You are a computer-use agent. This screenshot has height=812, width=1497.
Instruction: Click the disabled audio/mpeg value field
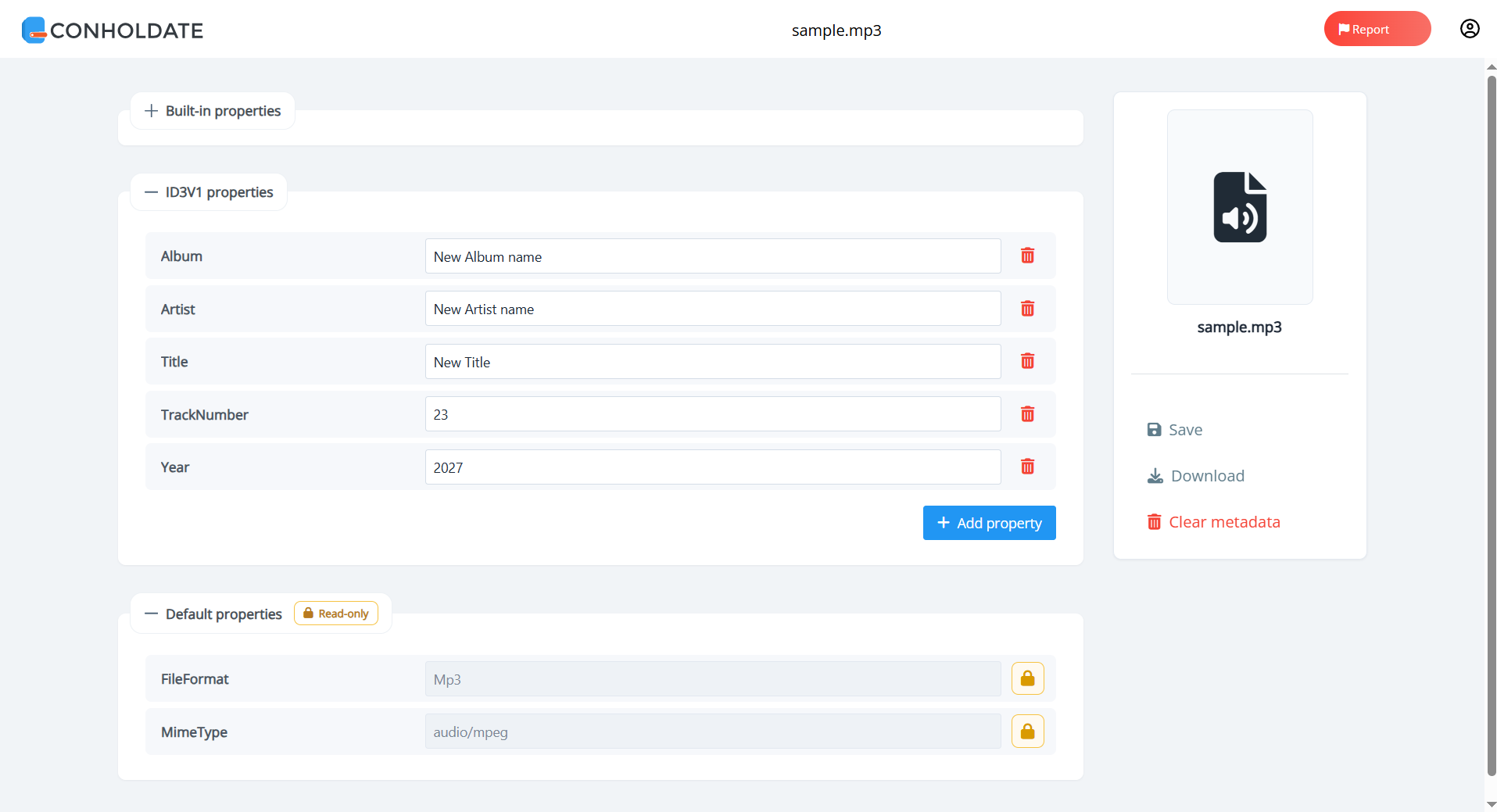coord(713,732)
